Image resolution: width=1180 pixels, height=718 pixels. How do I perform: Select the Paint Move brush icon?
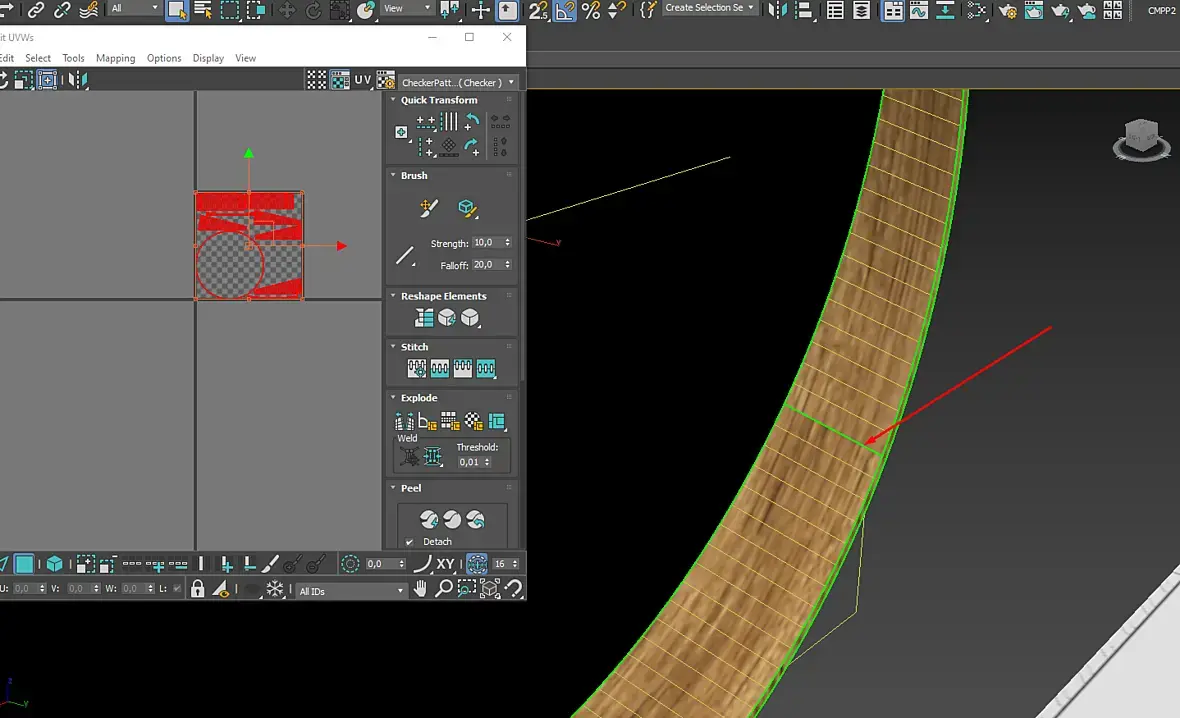428,208
